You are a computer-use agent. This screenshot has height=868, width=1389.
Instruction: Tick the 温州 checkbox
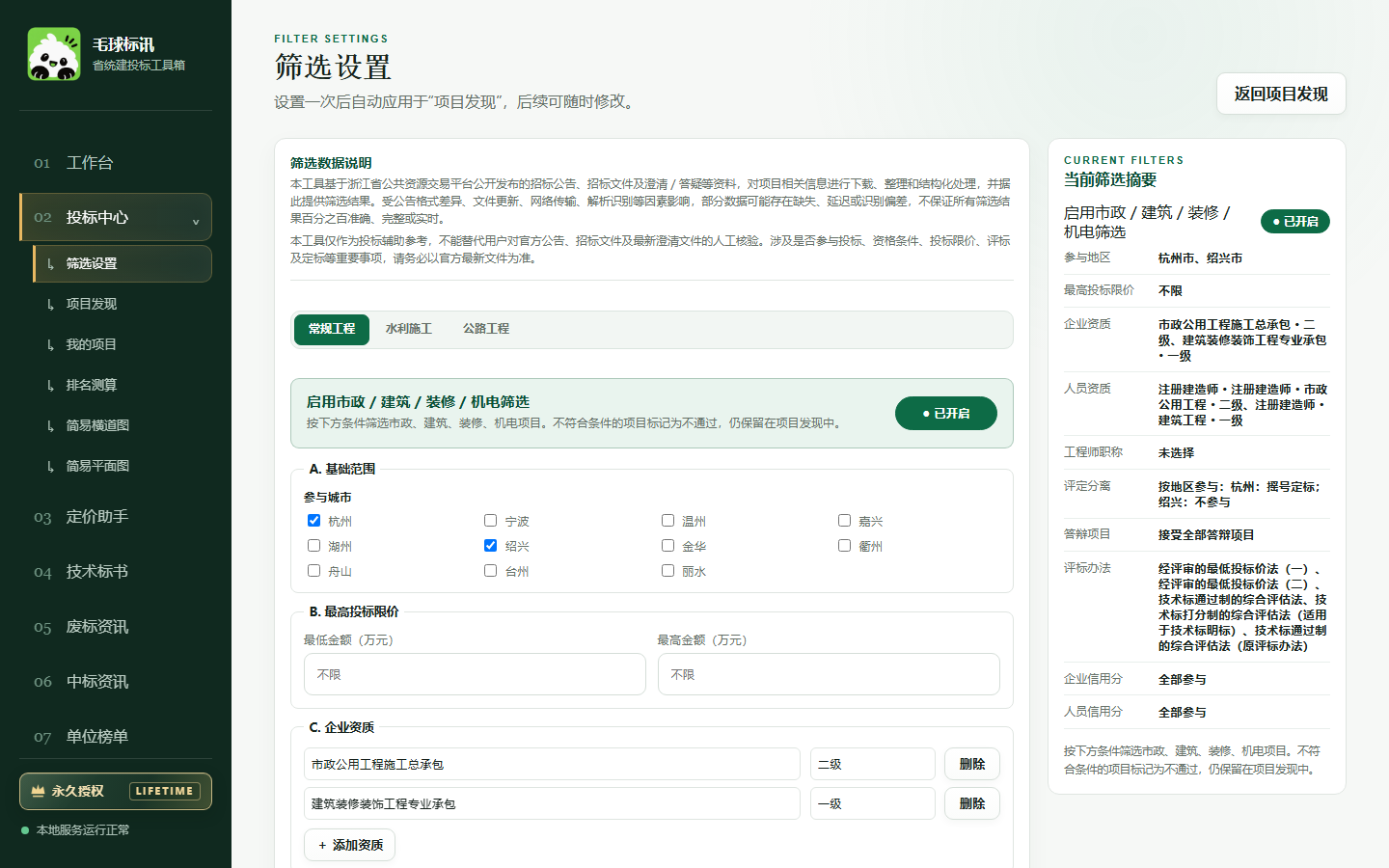tap(667, 521)
